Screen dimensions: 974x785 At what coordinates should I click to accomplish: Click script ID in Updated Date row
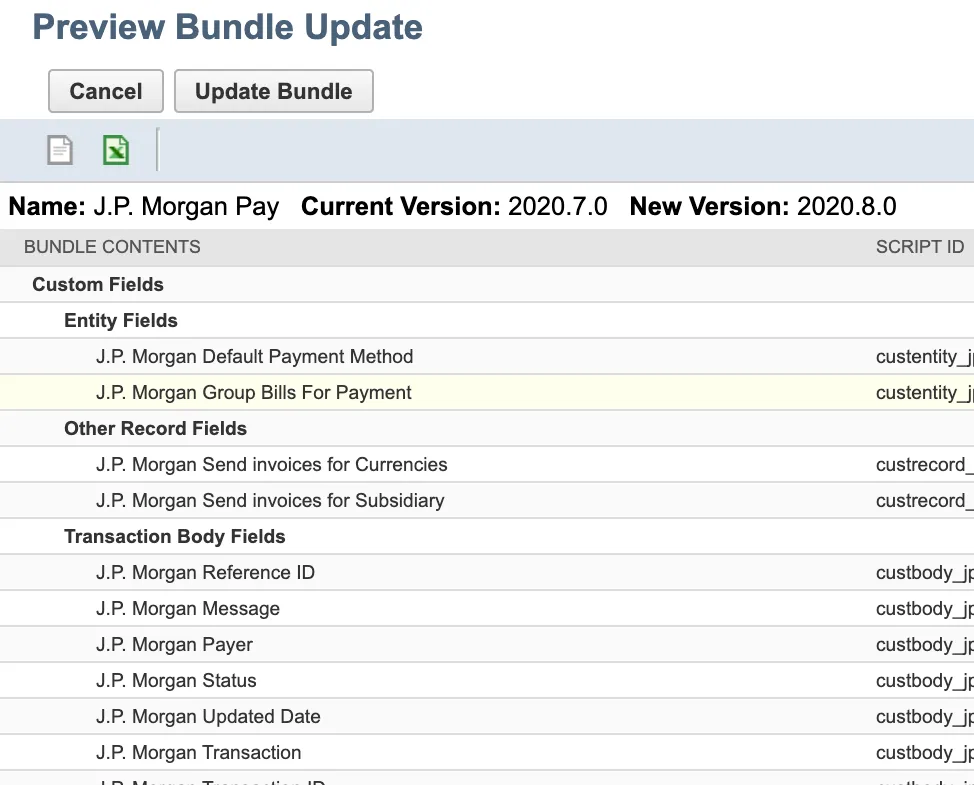coord(924,717)
